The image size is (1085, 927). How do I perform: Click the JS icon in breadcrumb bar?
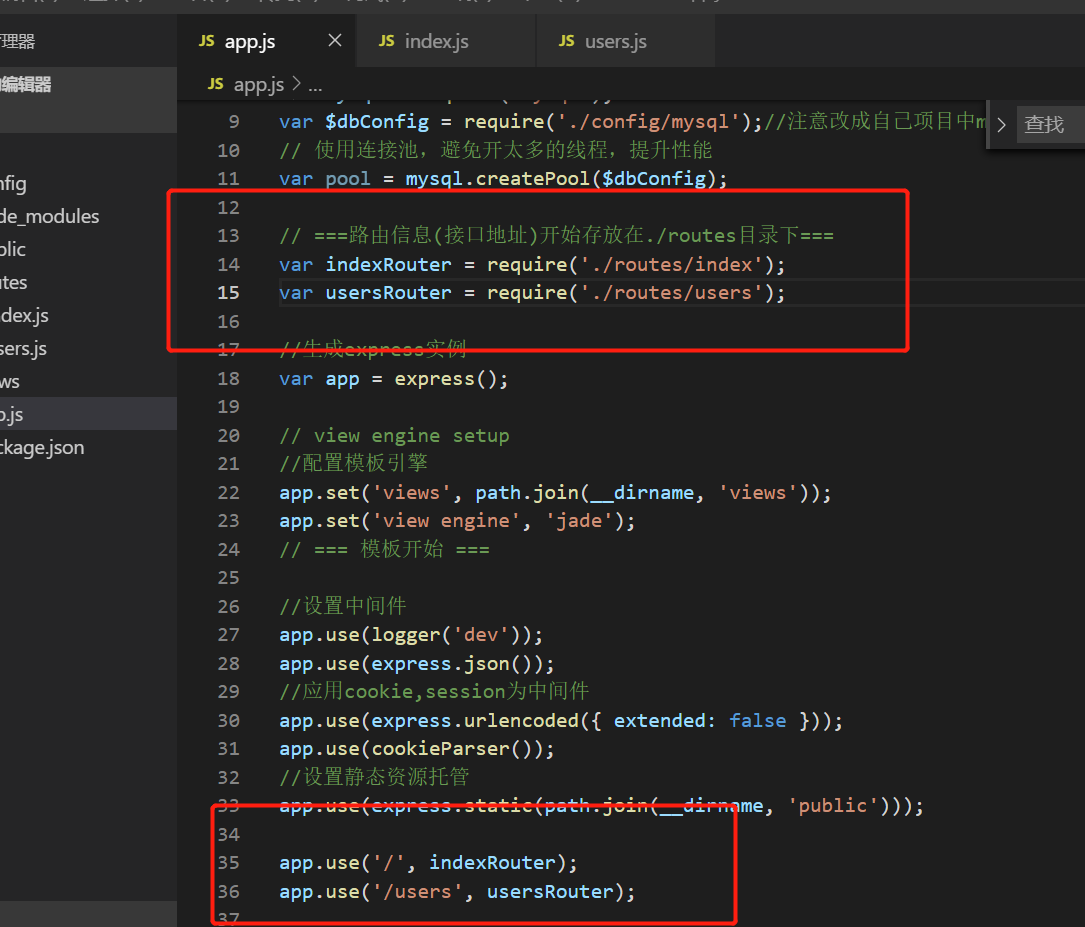[215, 84]
